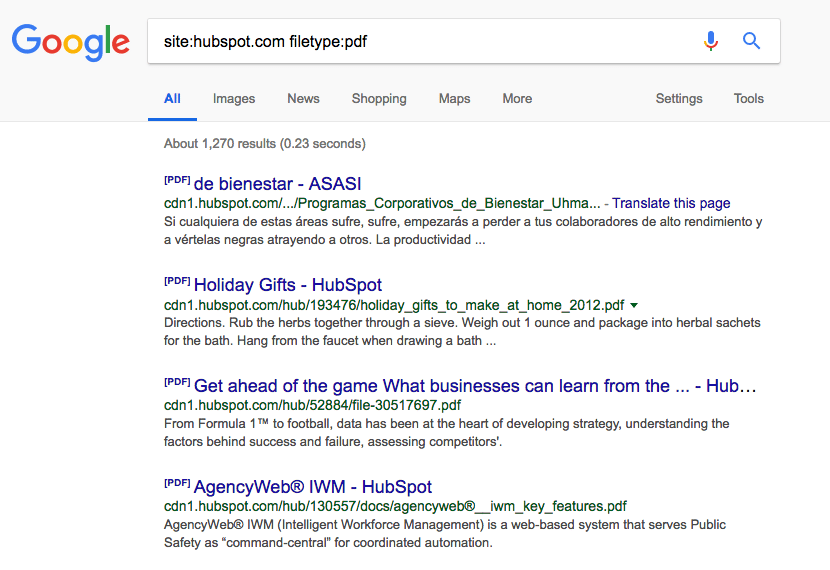
Task: Open the "Holiday Gifts - HubSpot" result
Action: click(287, 285)
